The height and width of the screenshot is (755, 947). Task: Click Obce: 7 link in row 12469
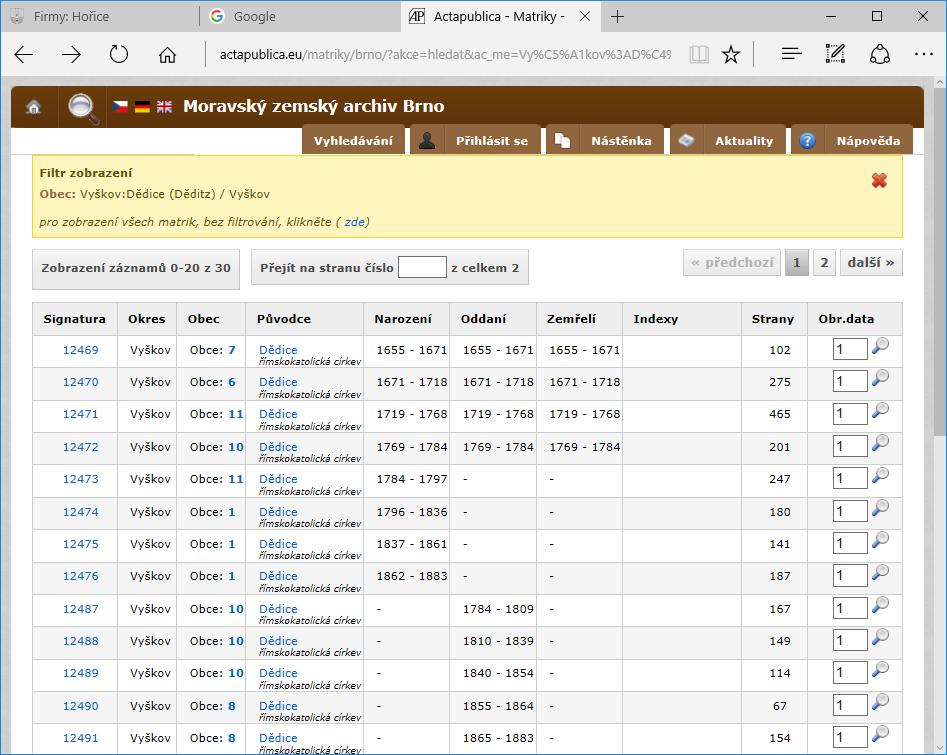(232, 350)
